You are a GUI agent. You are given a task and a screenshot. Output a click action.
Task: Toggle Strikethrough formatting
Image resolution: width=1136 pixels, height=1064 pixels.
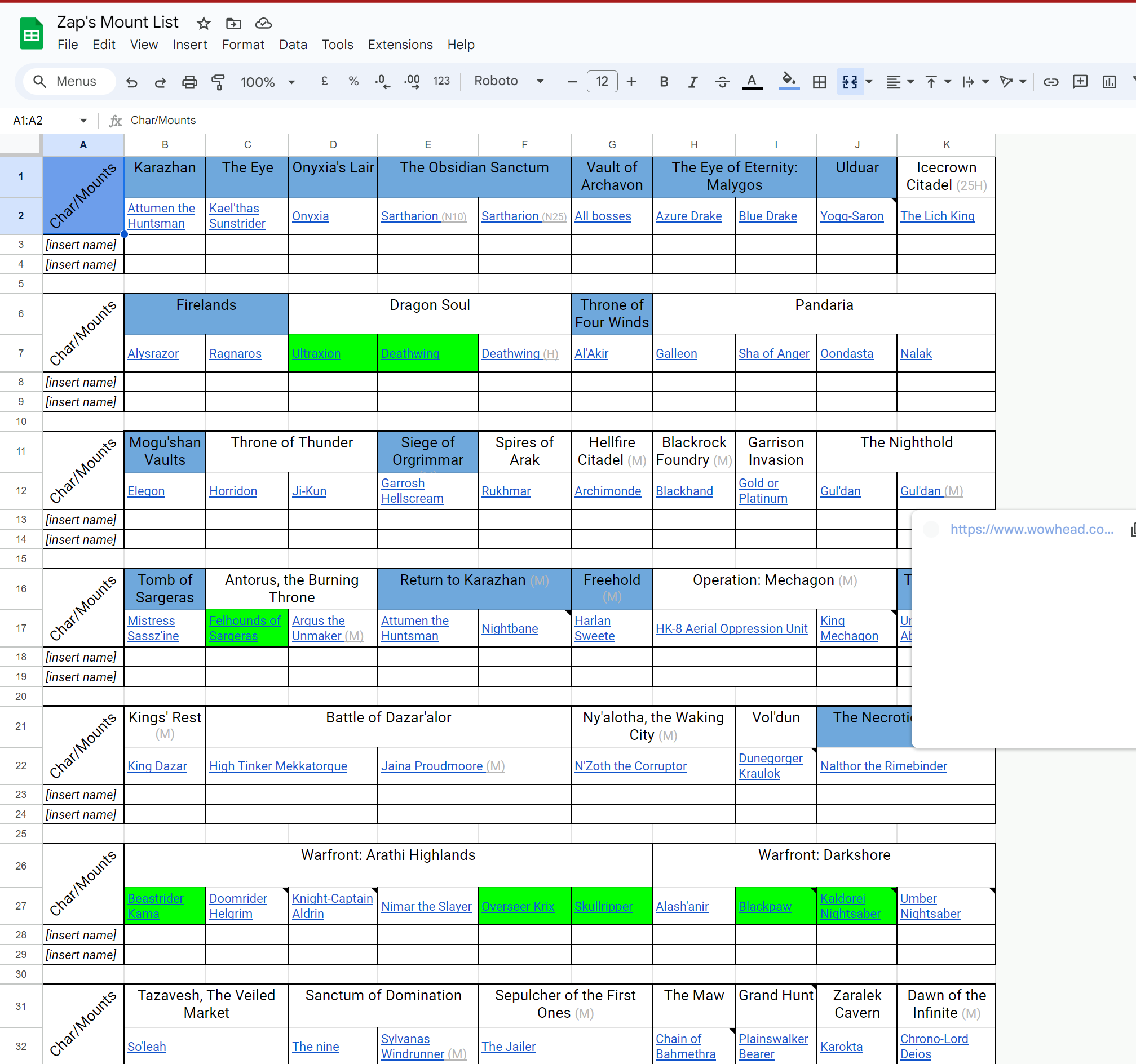722,82
